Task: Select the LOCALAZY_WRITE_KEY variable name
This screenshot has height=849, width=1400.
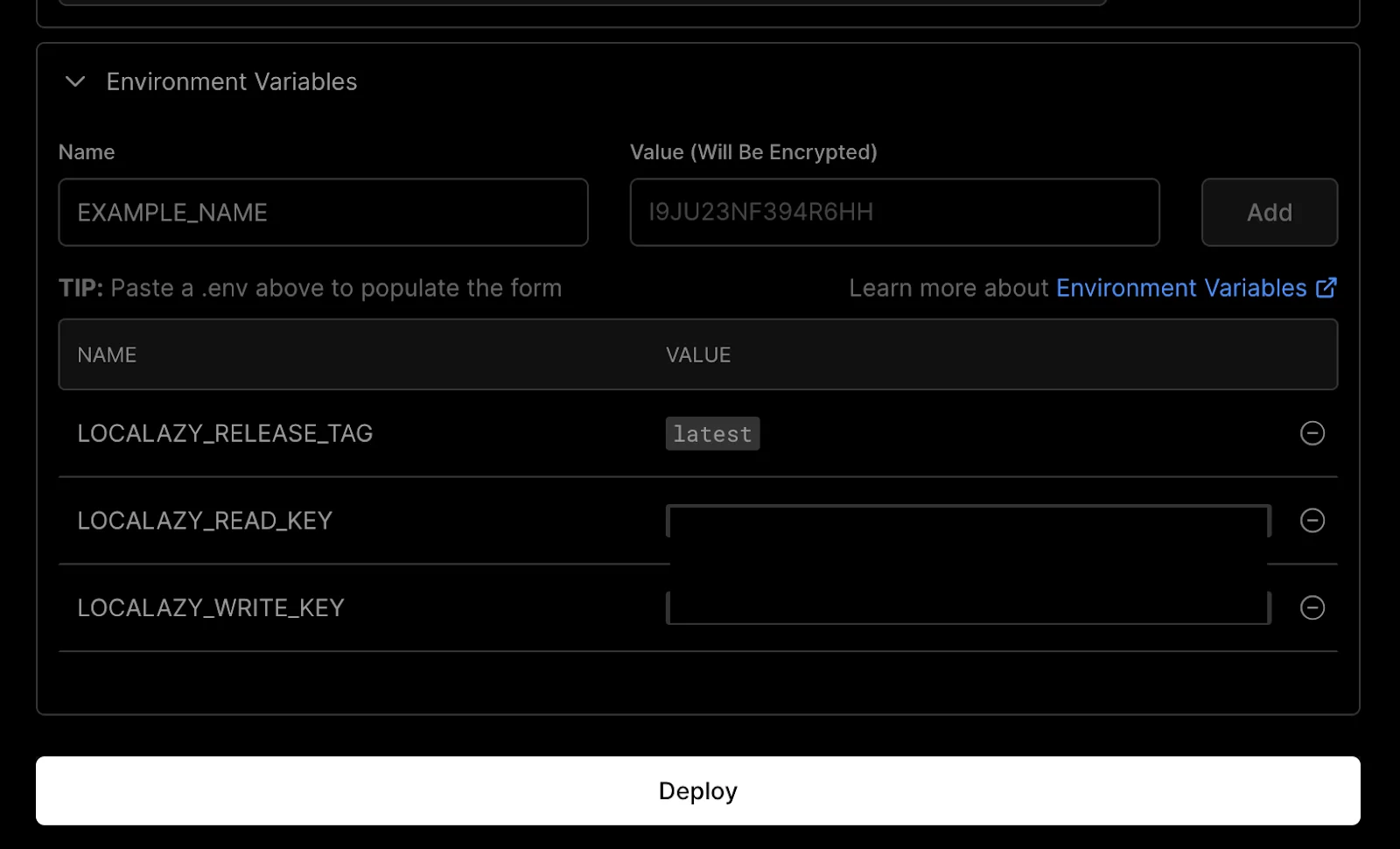Action: tap(211, 607)
